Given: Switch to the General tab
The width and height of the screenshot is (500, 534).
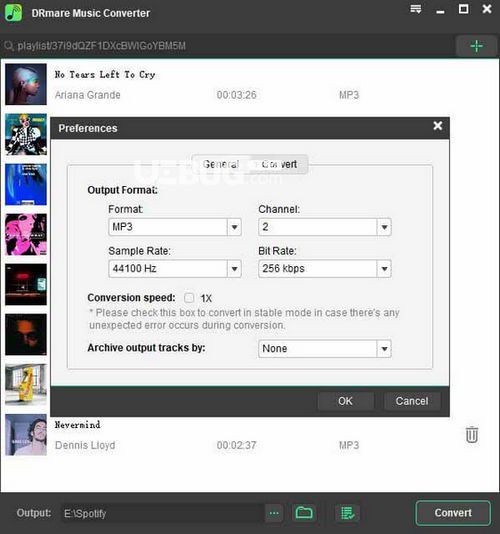Looking at the screenshot, I should 221,164.
